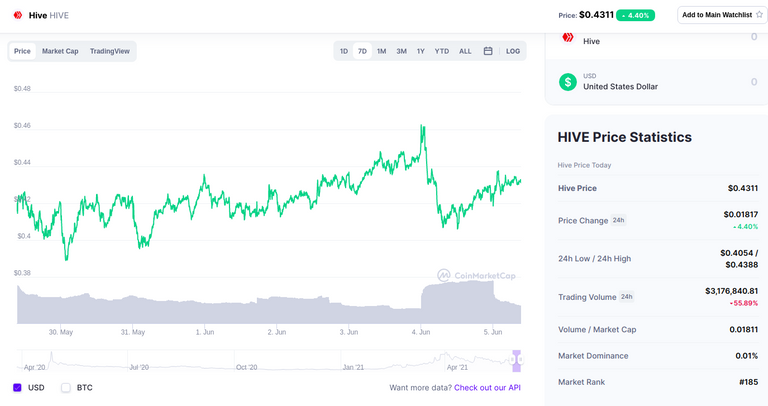Switch to the TradingView chart tab

110,51
